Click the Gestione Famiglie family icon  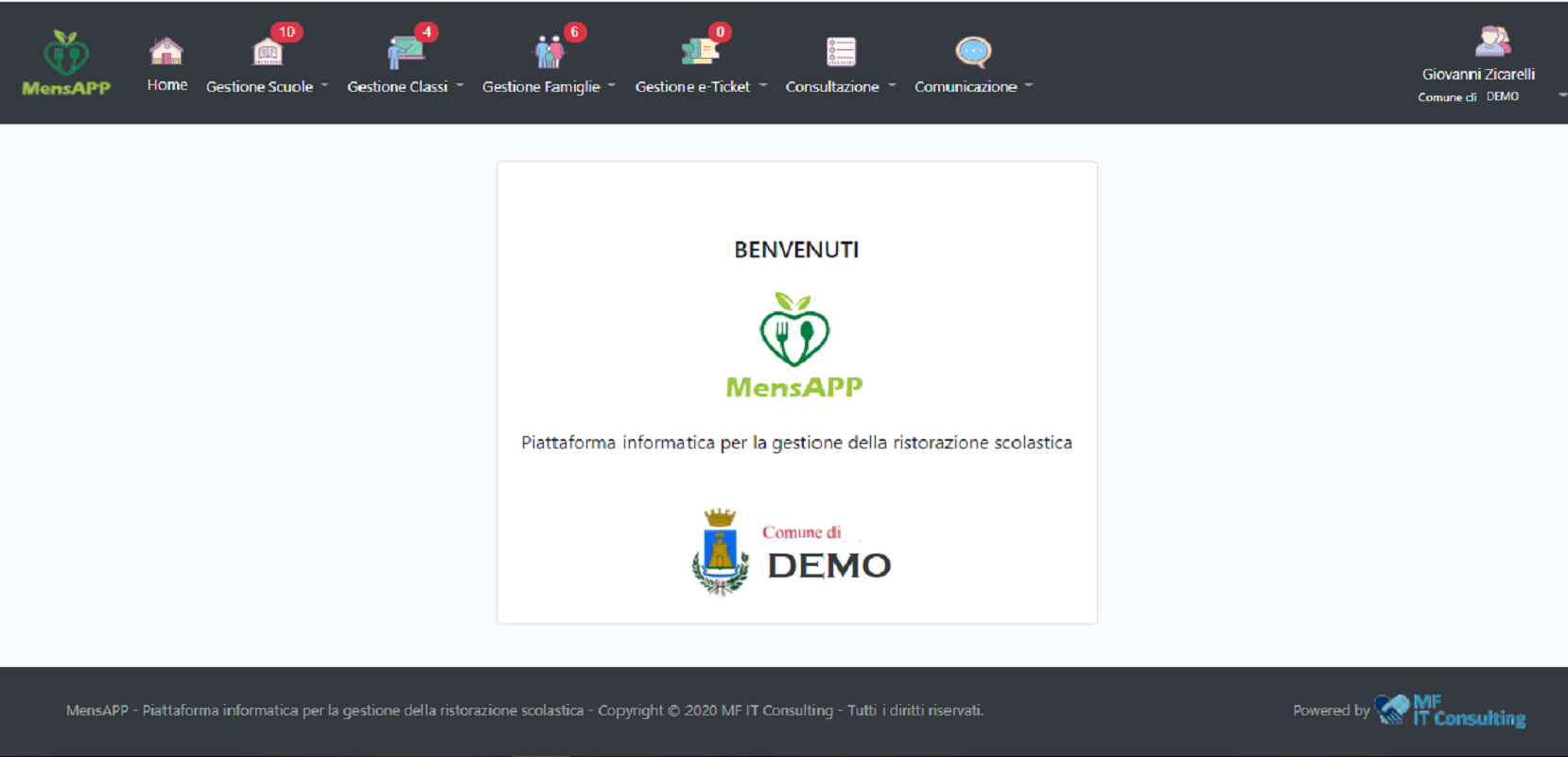549,52
